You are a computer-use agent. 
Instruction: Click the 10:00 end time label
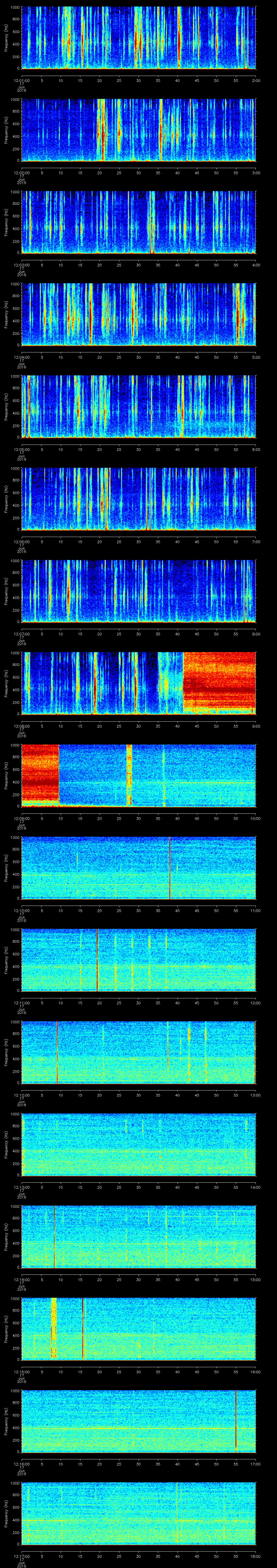(x=256, y=818)
